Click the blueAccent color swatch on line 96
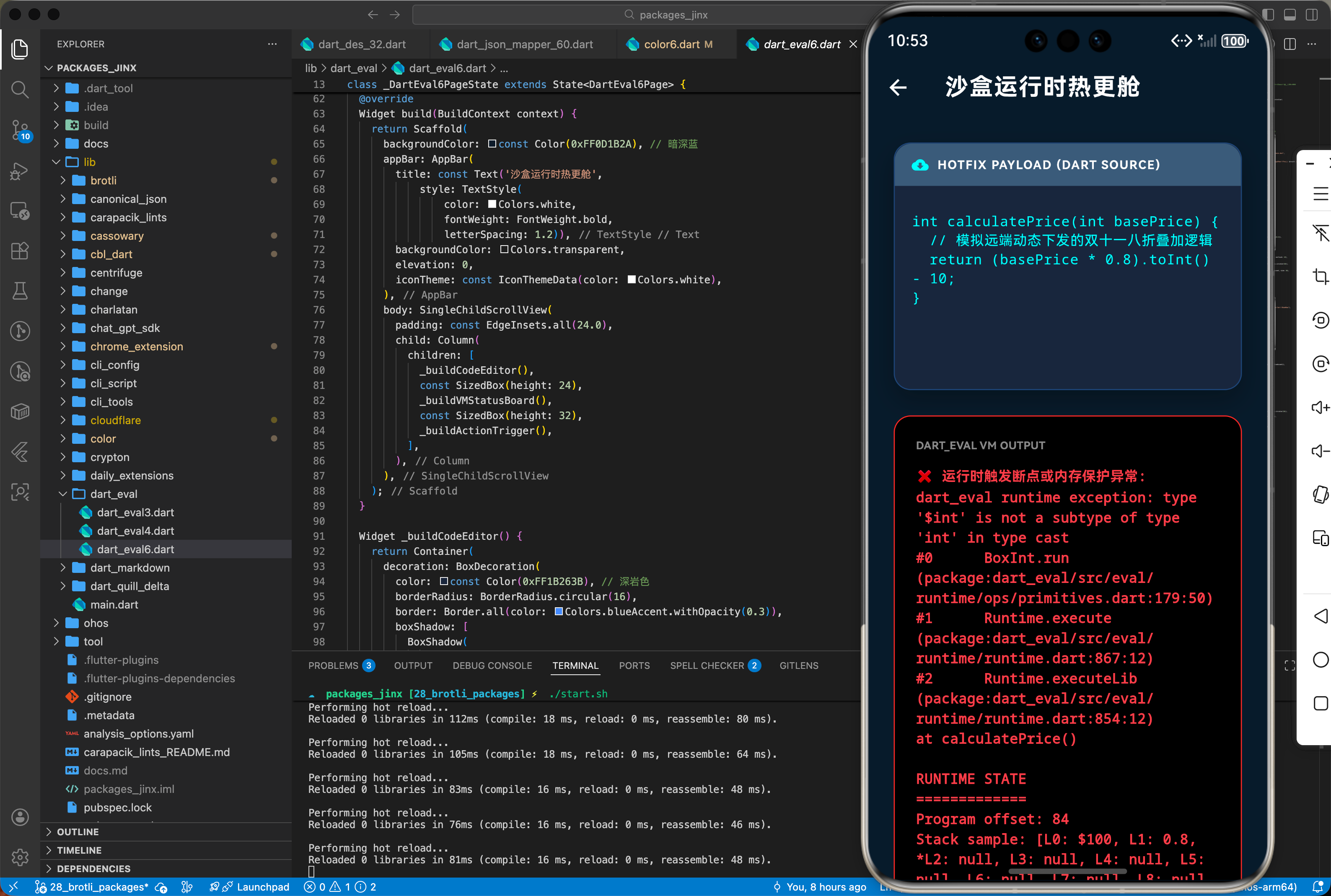This screenshot has height=896, width=1331. tap(559, 611)
